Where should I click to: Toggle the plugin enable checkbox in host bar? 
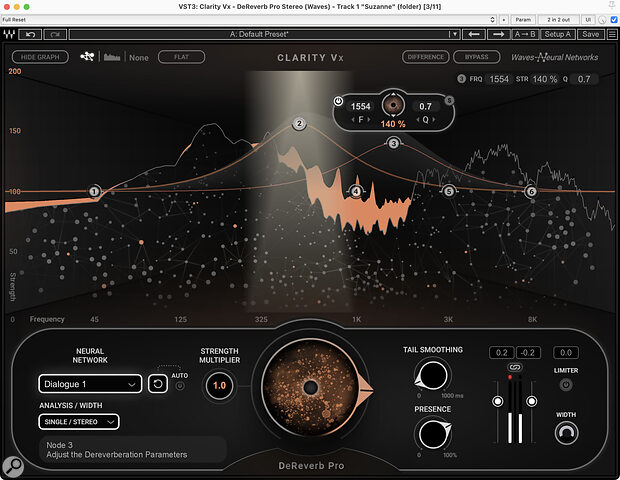point(614,19)
